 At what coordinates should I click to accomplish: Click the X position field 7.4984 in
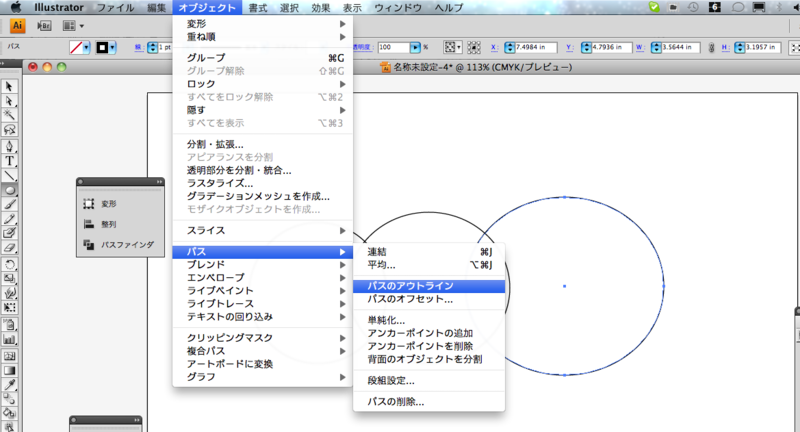pyautogui.click(x=536, y=47)
